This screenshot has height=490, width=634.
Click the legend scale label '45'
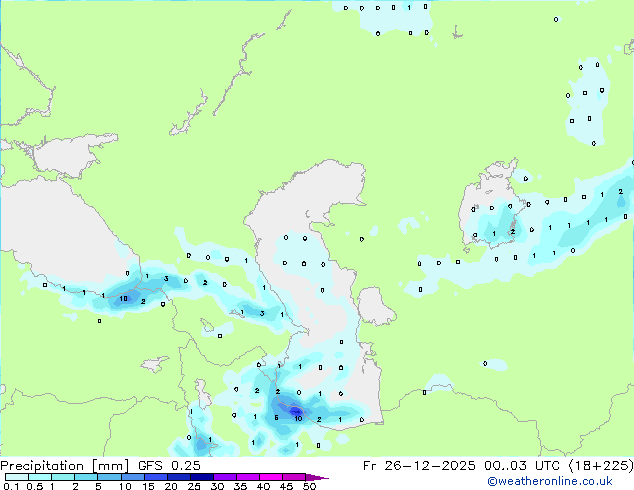click(x=286, y=486)
